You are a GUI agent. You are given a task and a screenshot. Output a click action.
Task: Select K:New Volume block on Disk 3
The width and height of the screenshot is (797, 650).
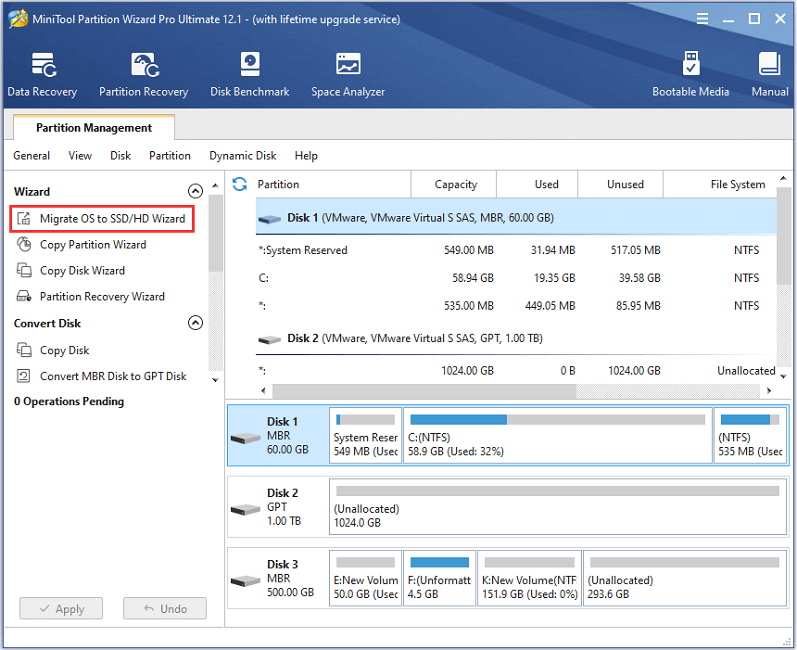[x=530, y=578]
